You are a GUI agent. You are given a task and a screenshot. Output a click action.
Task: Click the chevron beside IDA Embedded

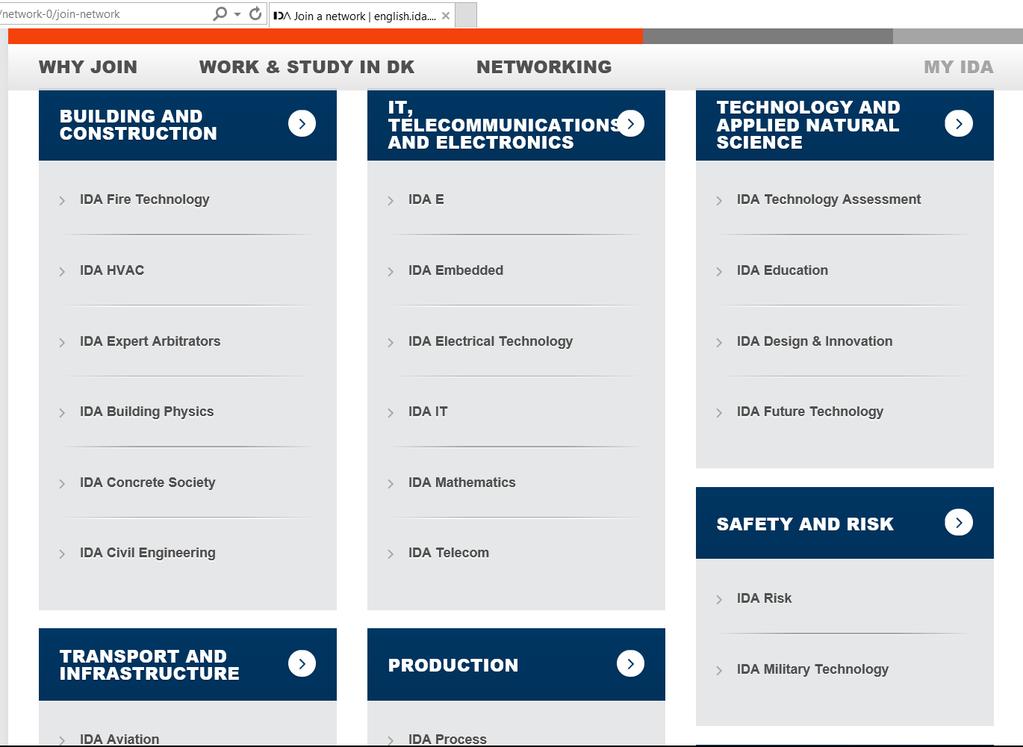[x=390, y=272]
